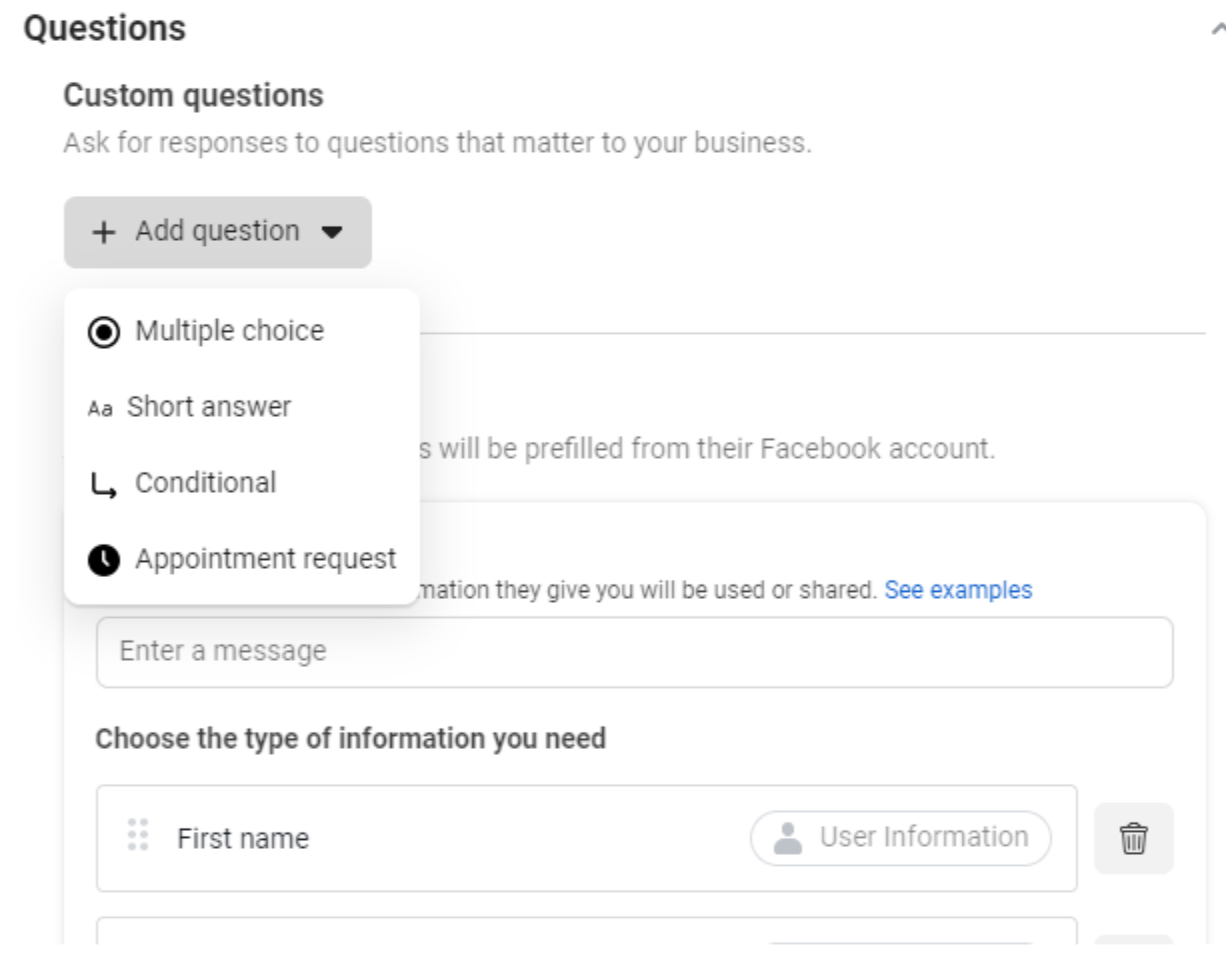Select the First name field row
The height and width of the screenshot is (964, 1226).
click(x=450, y=838)
